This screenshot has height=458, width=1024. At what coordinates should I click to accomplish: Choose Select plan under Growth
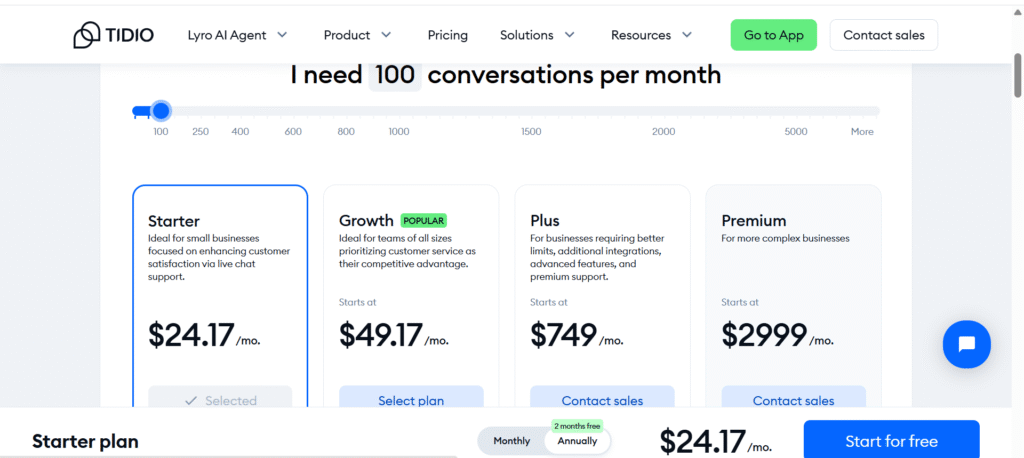point(411,400)
